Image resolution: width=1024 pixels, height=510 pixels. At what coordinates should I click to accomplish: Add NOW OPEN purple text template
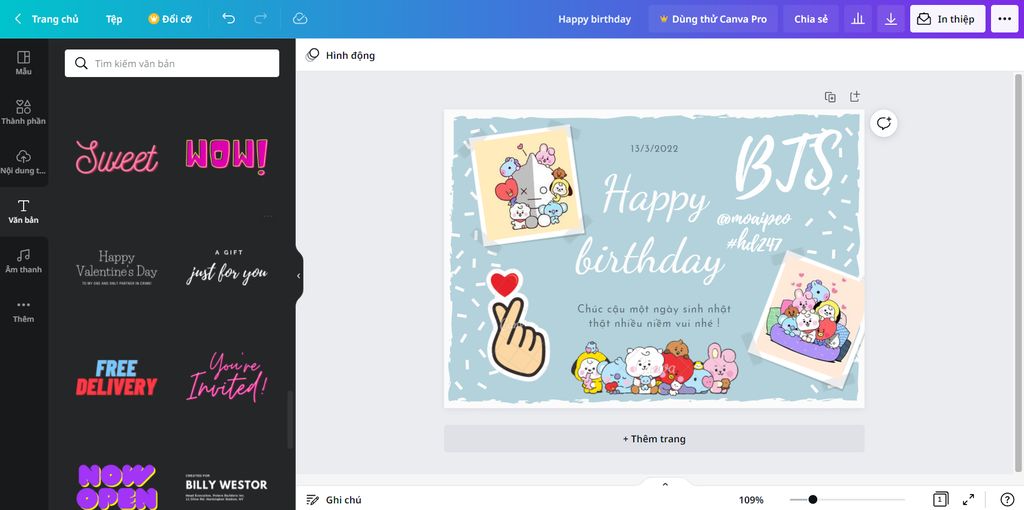(117, 486)
